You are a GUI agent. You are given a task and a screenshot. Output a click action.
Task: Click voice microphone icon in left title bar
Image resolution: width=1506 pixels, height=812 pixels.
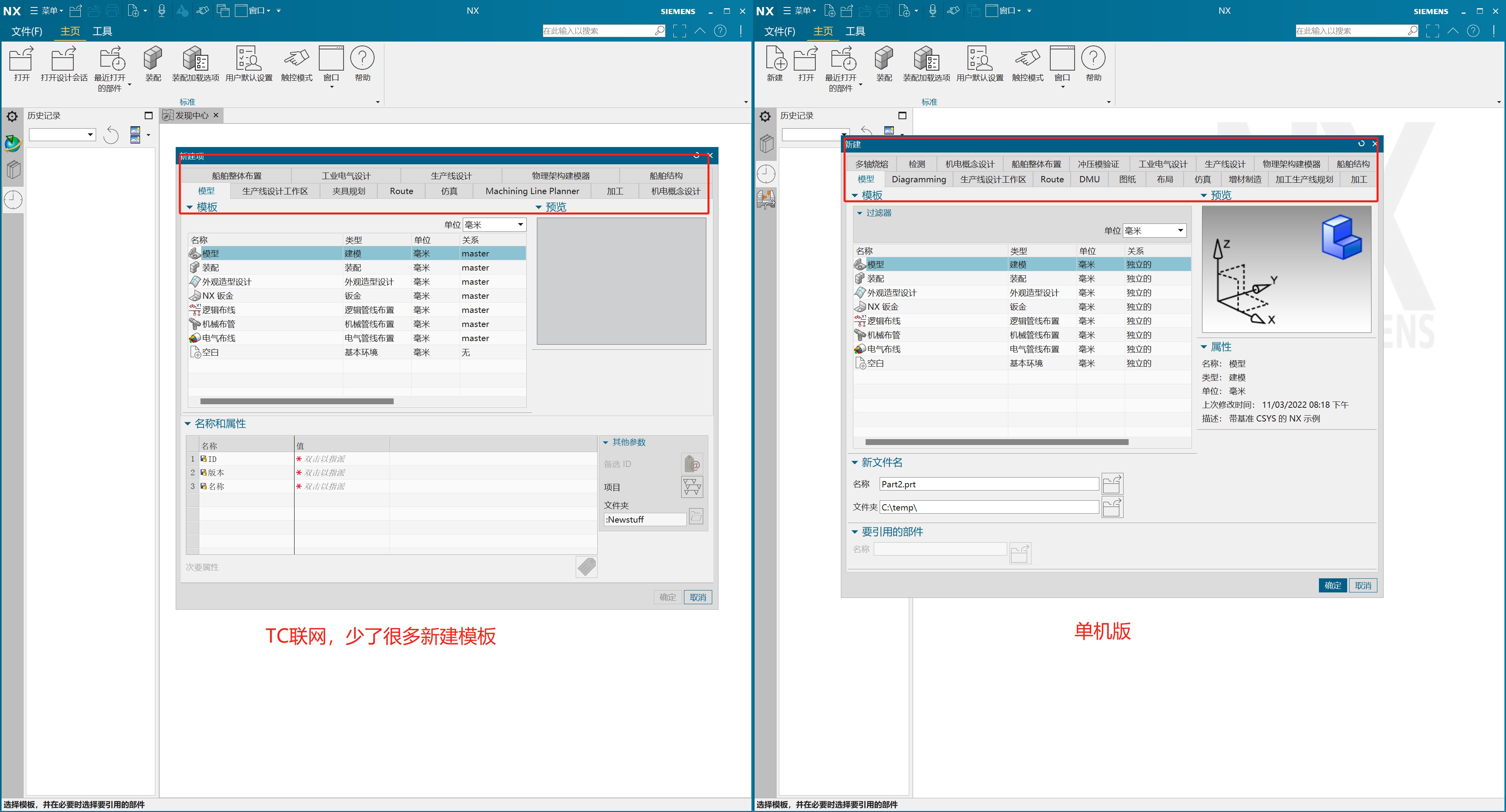[162, 11]
